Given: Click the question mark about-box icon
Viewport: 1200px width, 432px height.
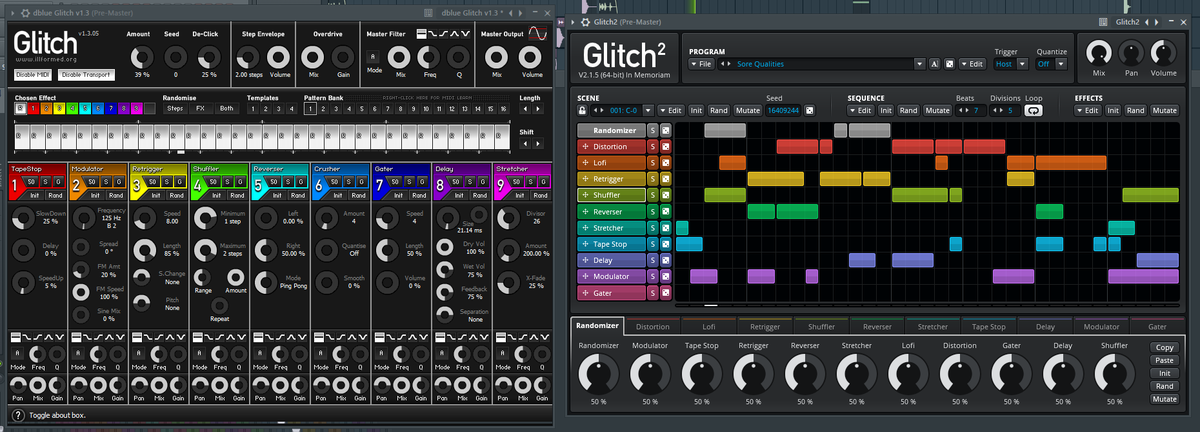Looking at the screenshot, I should [17, 415].
